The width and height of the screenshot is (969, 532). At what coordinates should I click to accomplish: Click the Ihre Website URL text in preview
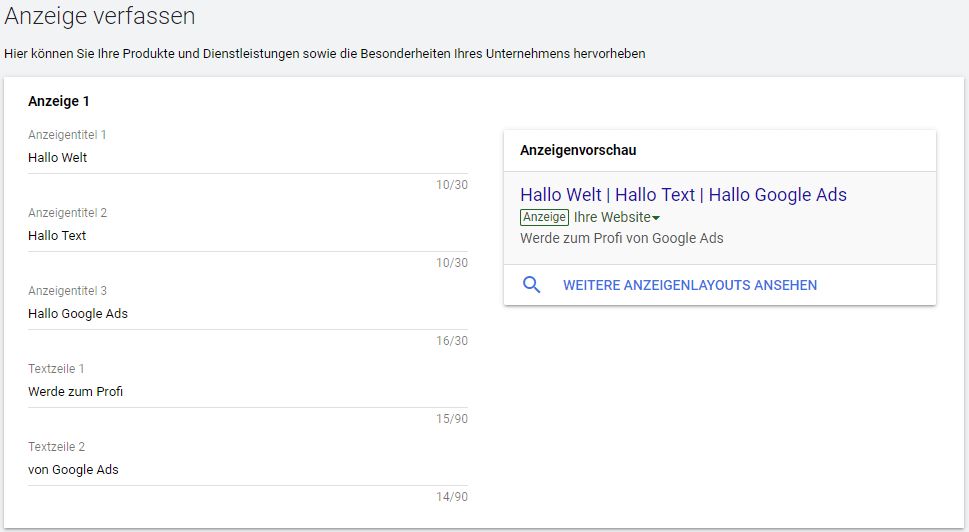point(611,217)
